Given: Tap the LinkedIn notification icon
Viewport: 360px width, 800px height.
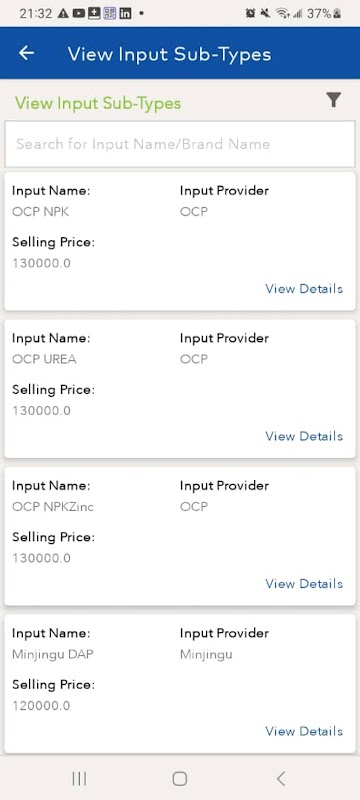Looking at the screenshot, I should point(125,14).
